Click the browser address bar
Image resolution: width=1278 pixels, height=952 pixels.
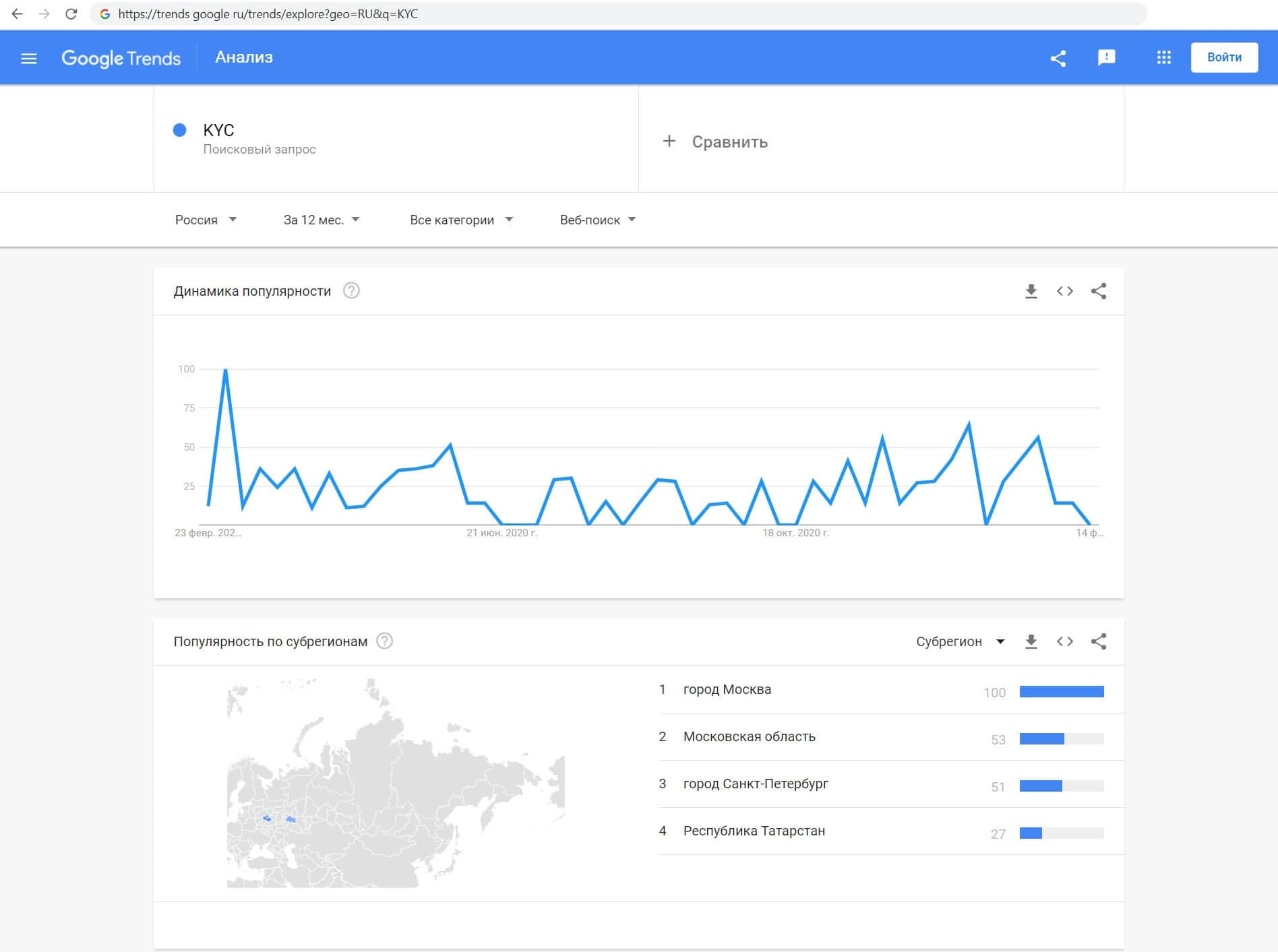click(607, 14)
